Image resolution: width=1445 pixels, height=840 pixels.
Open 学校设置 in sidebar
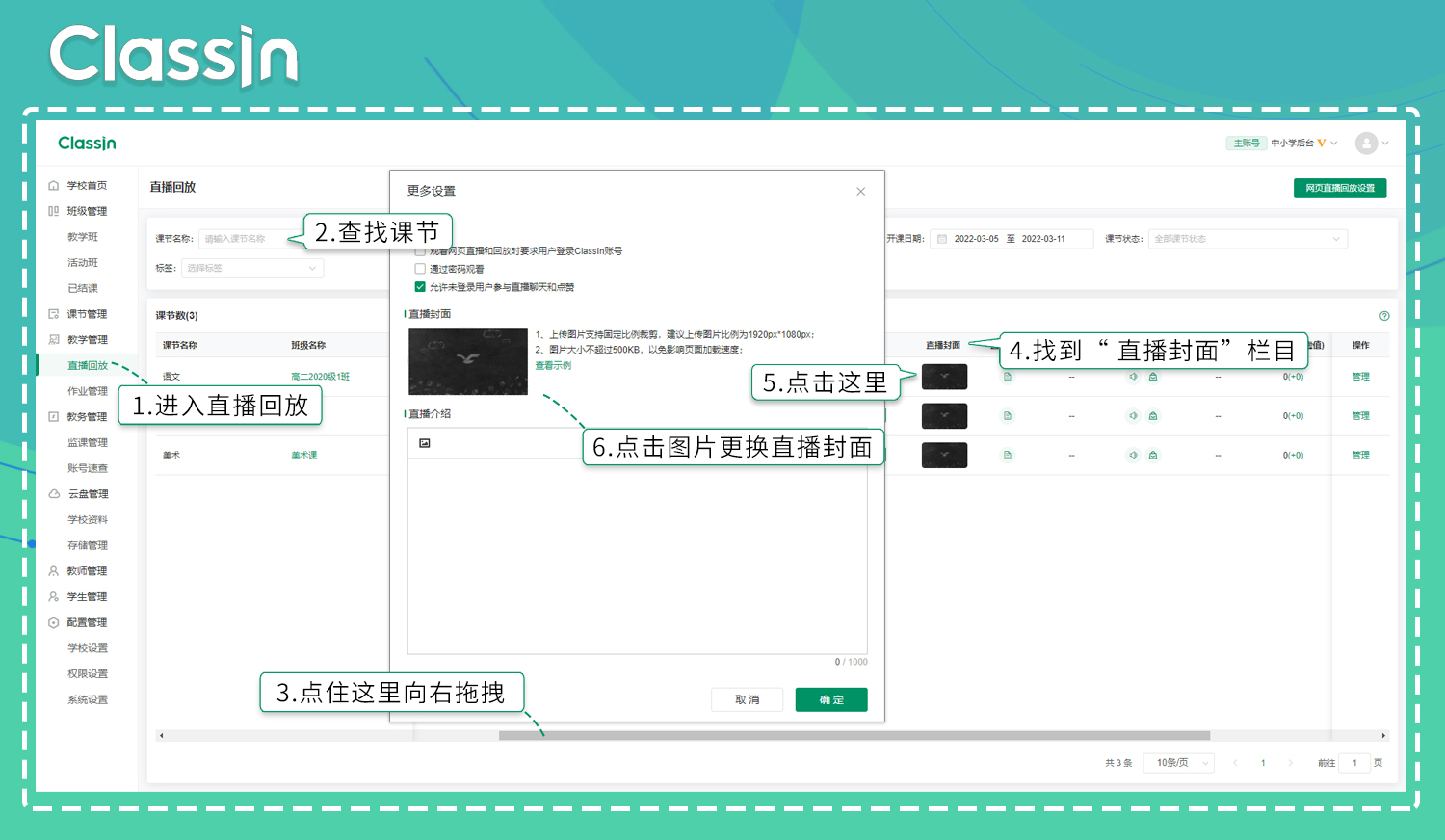(88, 648)
